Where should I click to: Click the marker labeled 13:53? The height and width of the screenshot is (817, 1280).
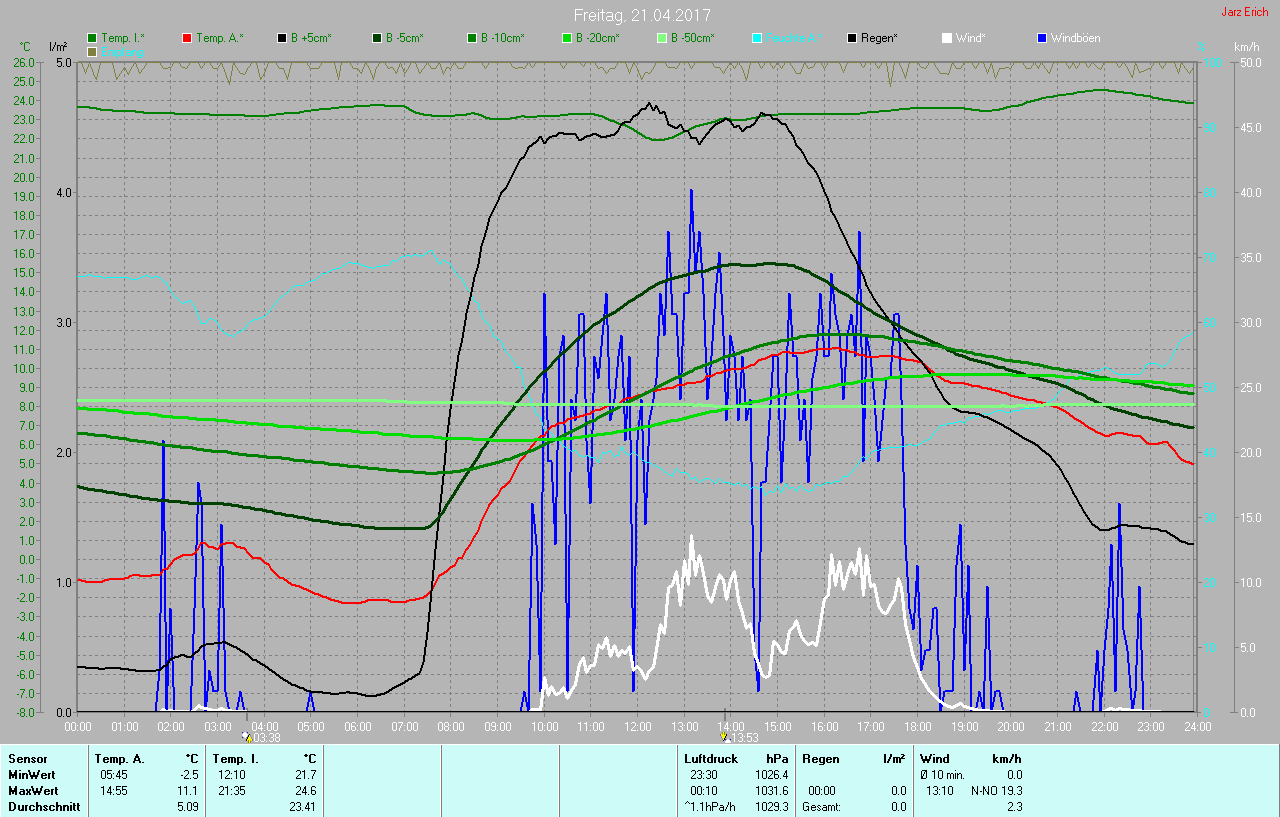coord(725,735)
